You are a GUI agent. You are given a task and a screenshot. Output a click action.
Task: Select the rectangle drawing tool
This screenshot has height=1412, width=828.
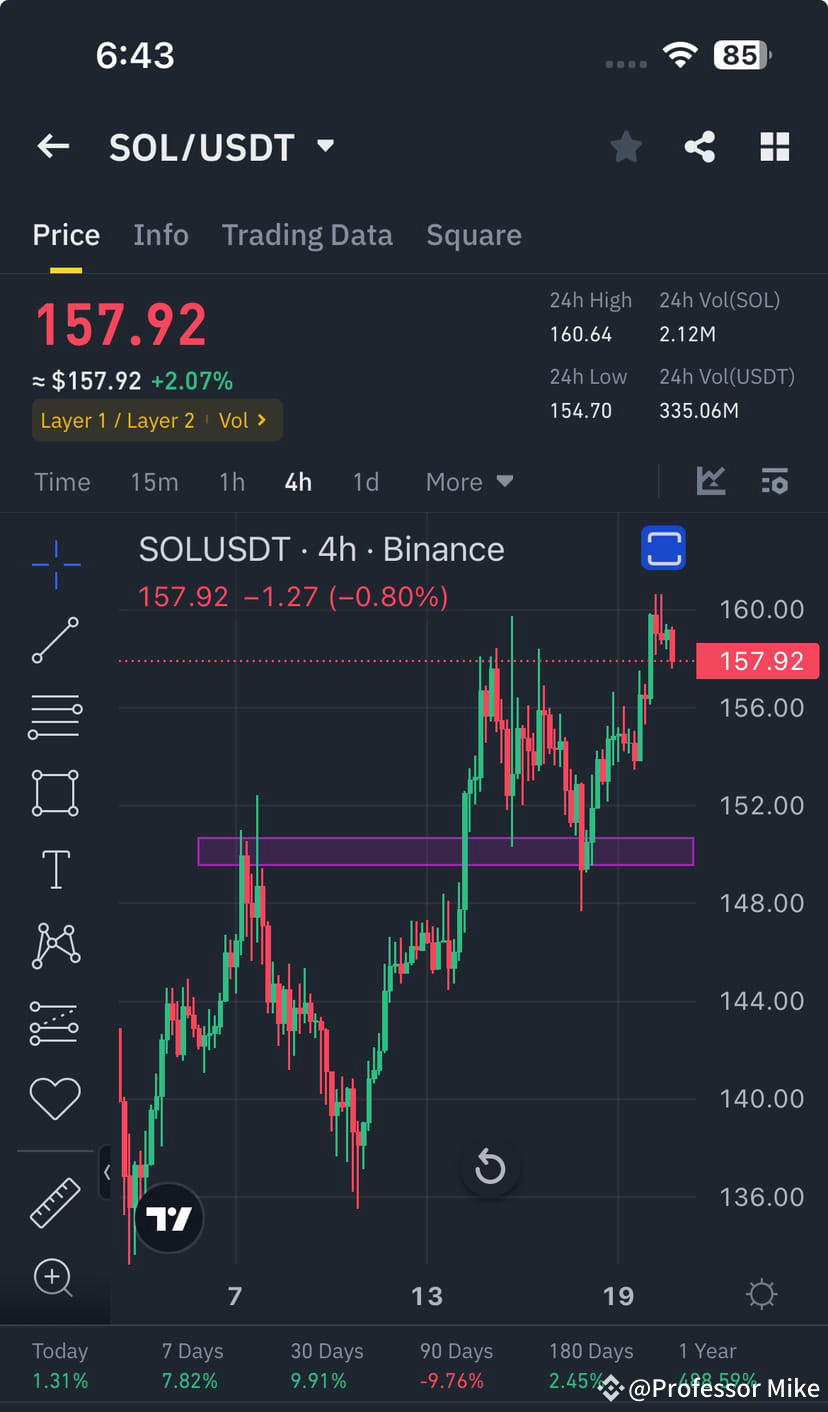54,793
